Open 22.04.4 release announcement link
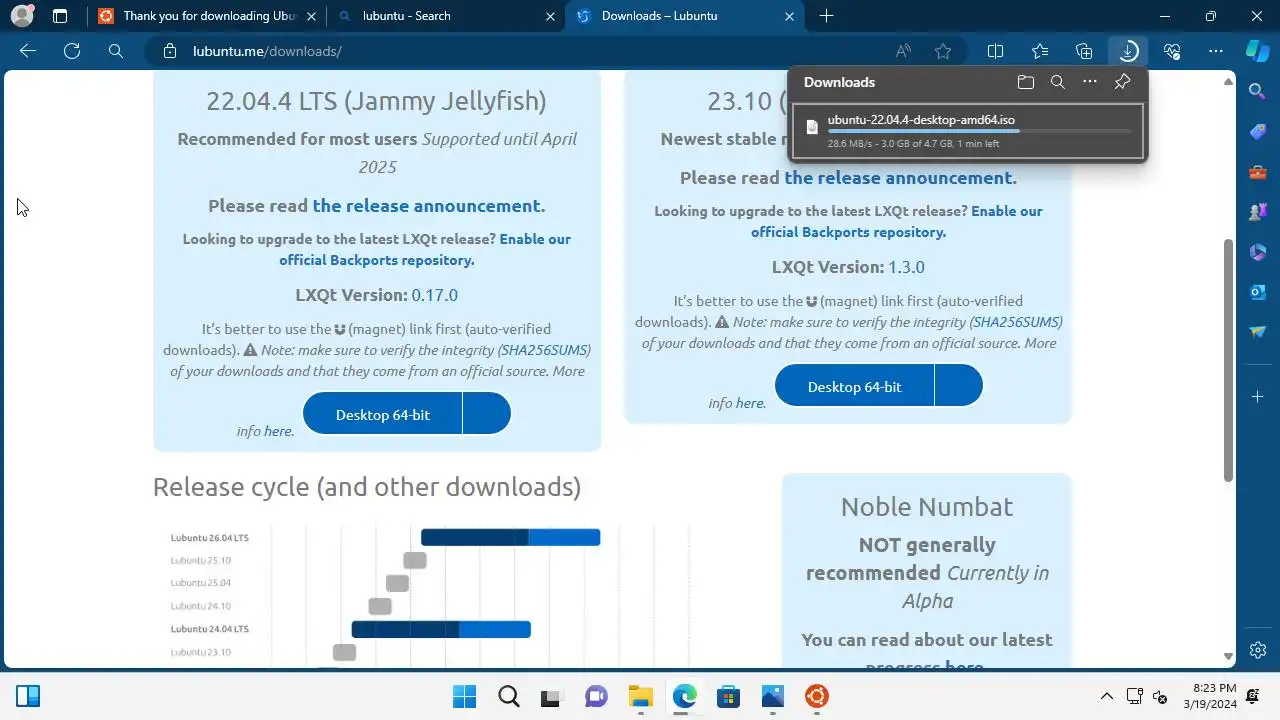The height and width of the screenshot is (720, 1280). [426, 206]
